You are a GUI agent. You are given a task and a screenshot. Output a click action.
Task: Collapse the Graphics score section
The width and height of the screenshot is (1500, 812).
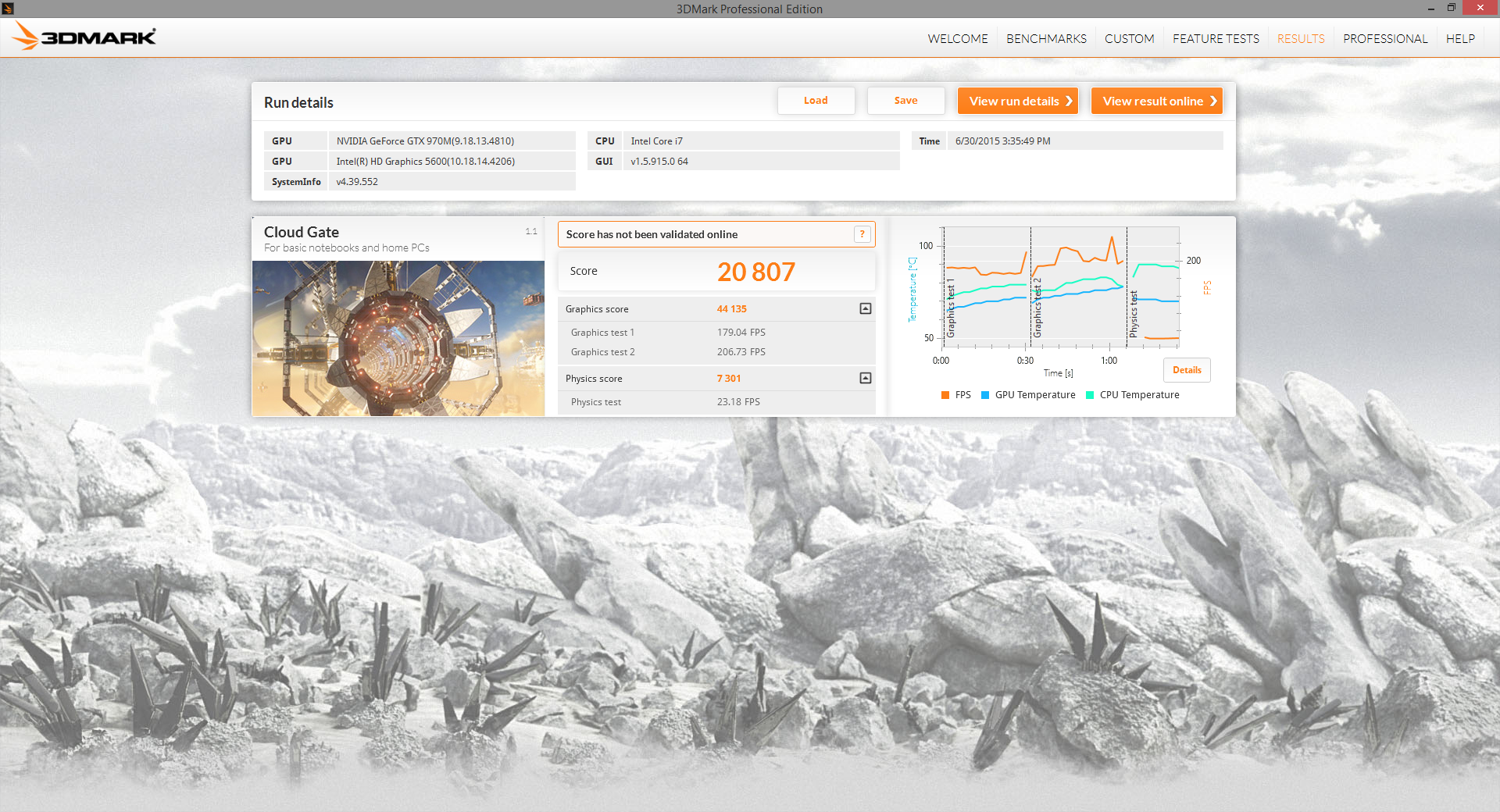tap(865, 308)
